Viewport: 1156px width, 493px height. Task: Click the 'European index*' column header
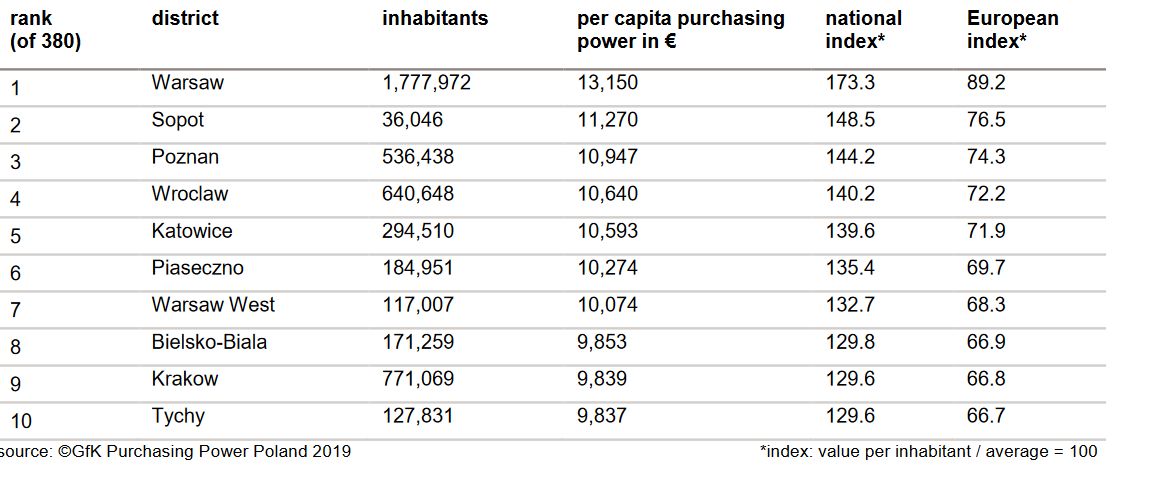tap(1012, 30)
